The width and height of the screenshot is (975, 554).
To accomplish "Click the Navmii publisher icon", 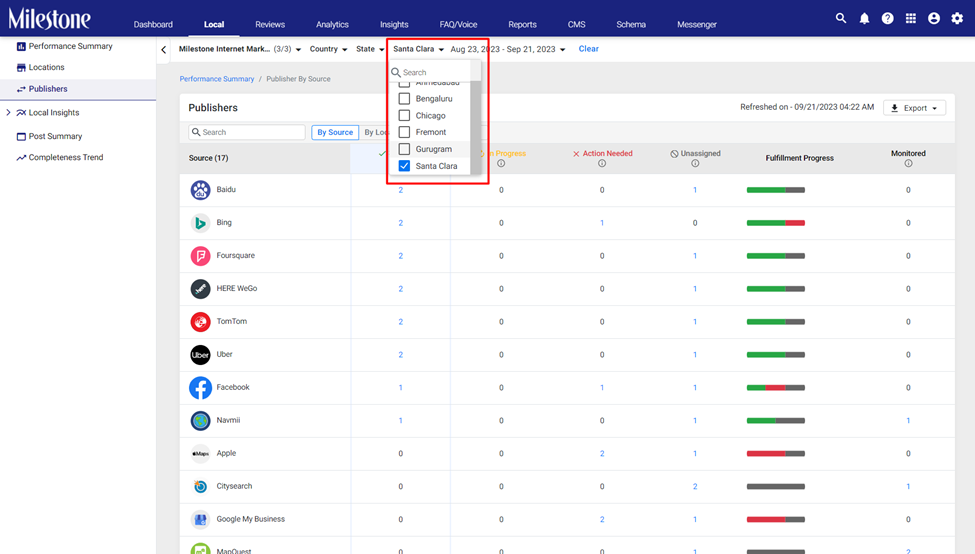I will click(x=200, y=420).
